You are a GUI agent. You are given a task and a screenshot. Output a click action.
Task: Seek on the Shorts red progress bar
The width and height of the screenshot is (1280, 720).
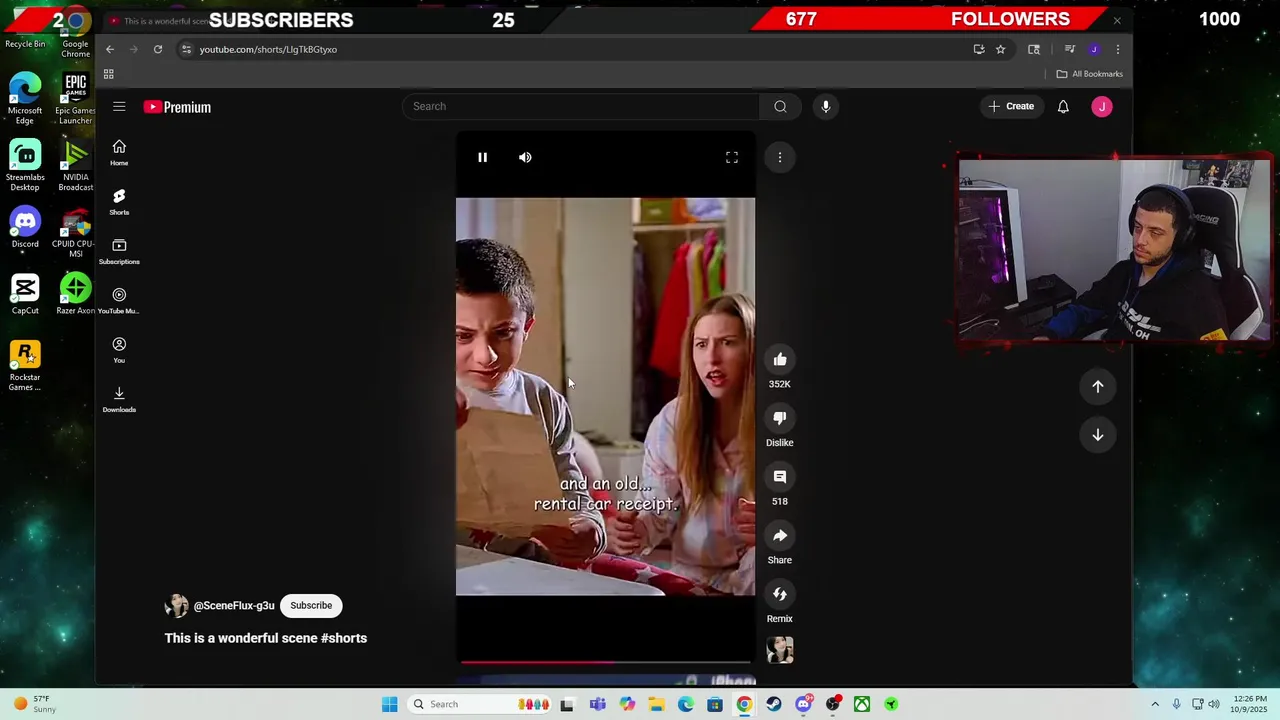606,661
